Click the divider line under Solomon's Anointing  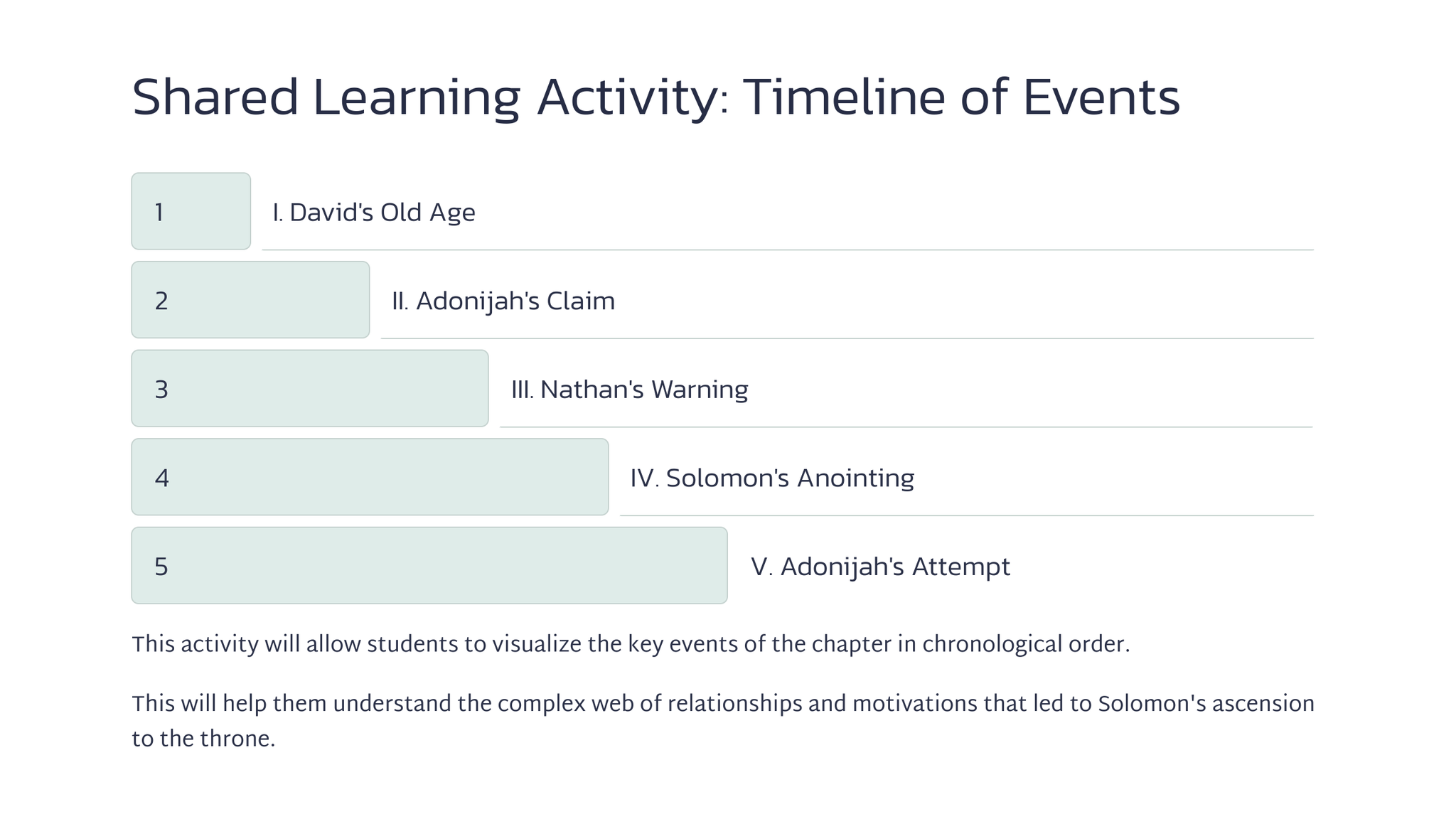966,515
